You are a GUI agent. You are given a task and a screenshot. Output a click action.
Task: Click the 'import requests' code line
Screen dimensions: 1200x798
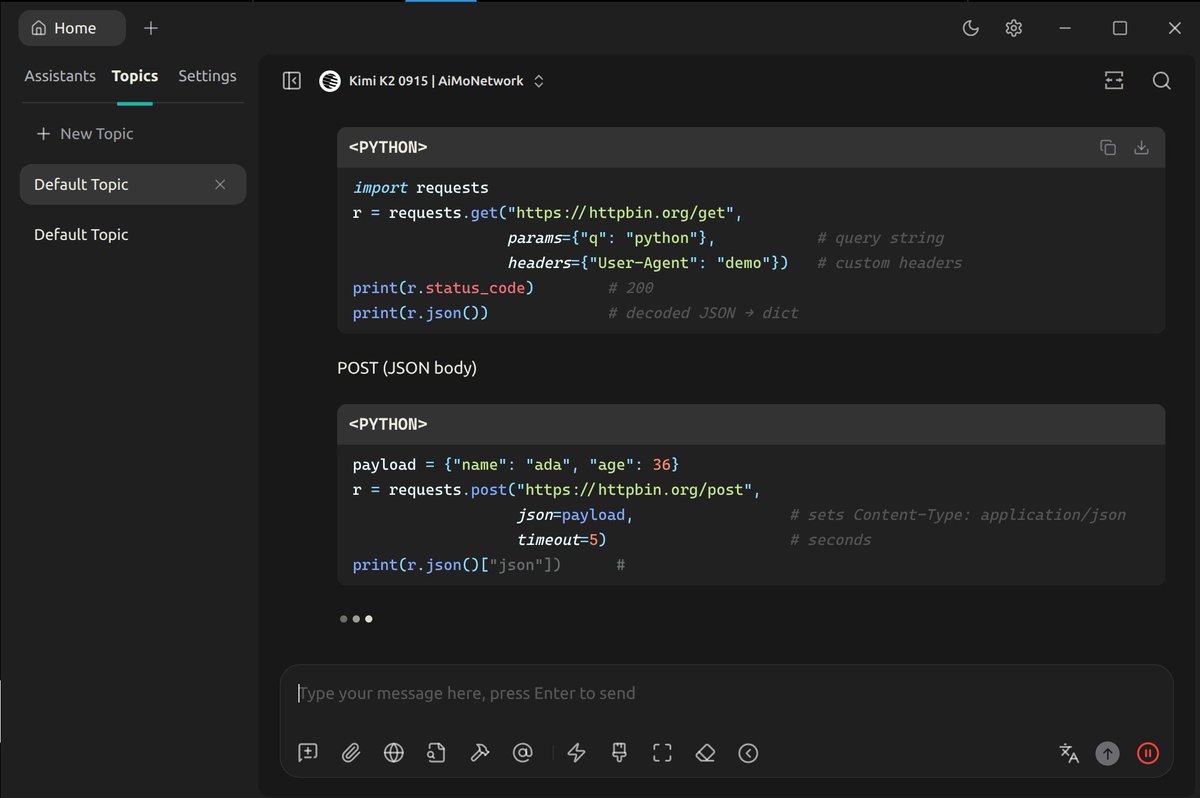[421, 188]
